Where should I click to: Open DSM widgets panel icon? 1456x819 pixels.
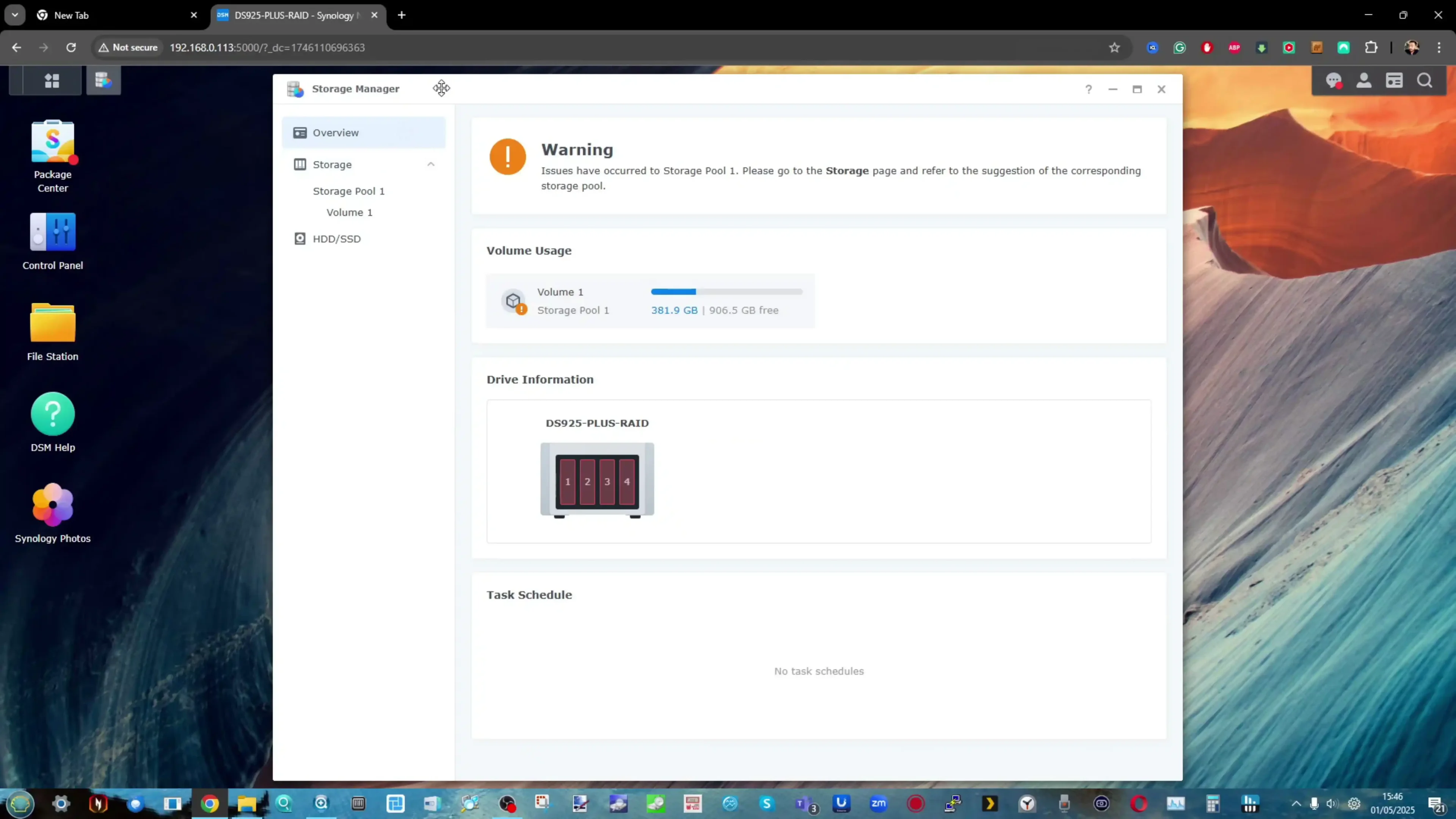[1395, 81]
